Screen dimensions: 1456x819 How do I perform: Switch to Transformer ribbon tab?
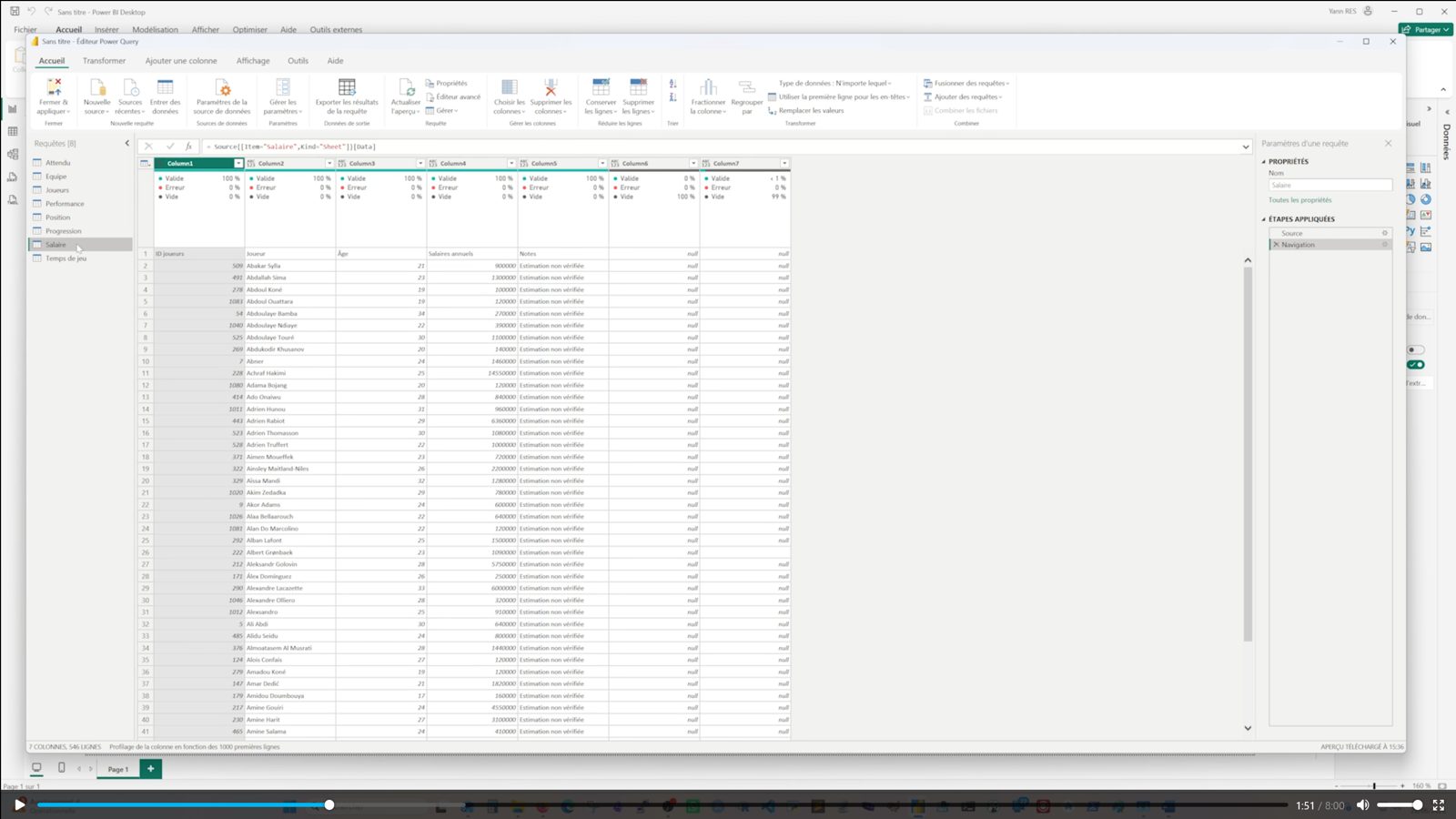pyautogui.click(x=104, y=61)
